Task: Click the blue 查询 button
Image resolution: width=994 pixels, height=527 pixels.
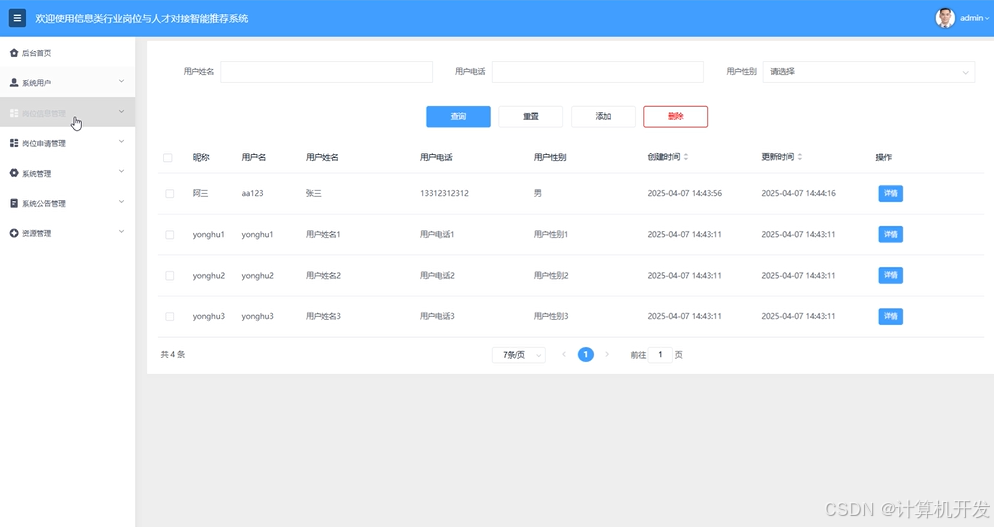Action: [x=458, y=117]
